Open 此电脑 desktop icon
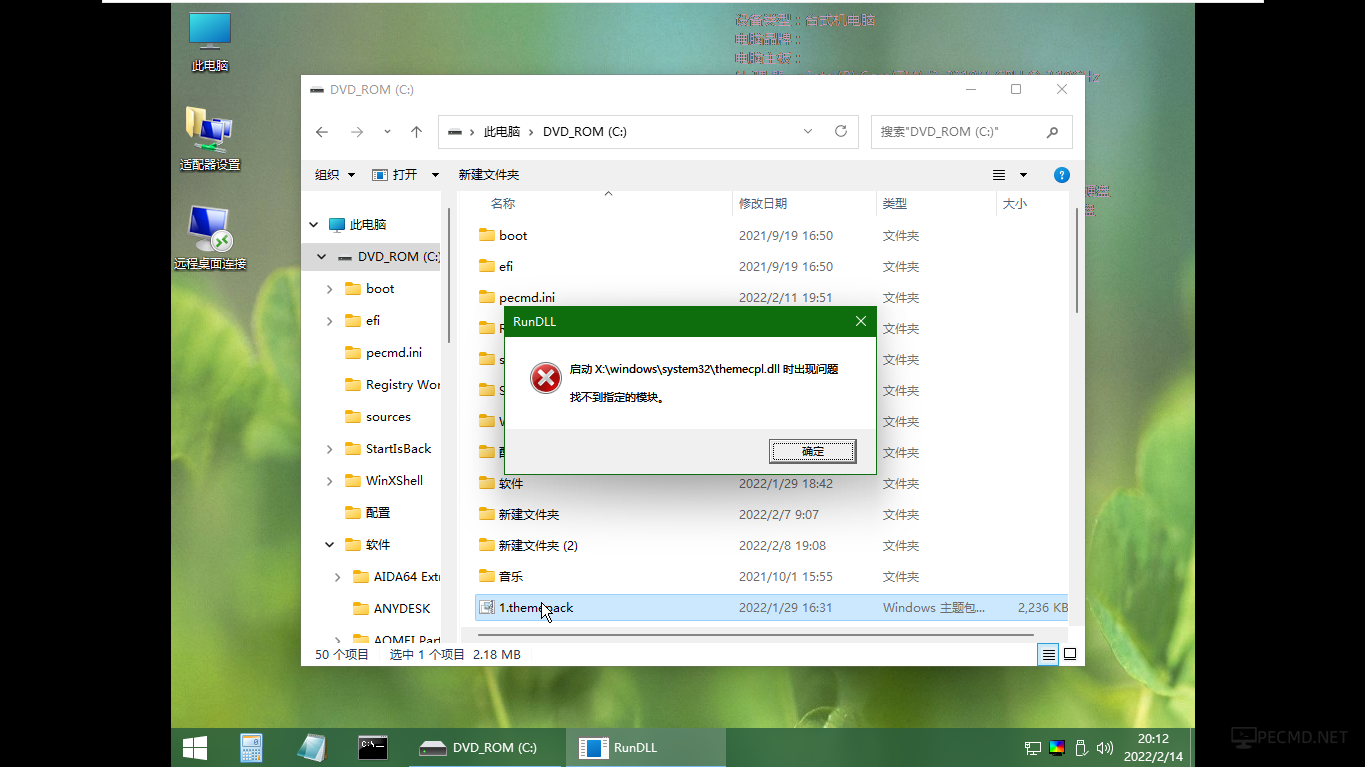Image resolution: width=1365 pixels, height=767 pixels. (x=210, y=42)
